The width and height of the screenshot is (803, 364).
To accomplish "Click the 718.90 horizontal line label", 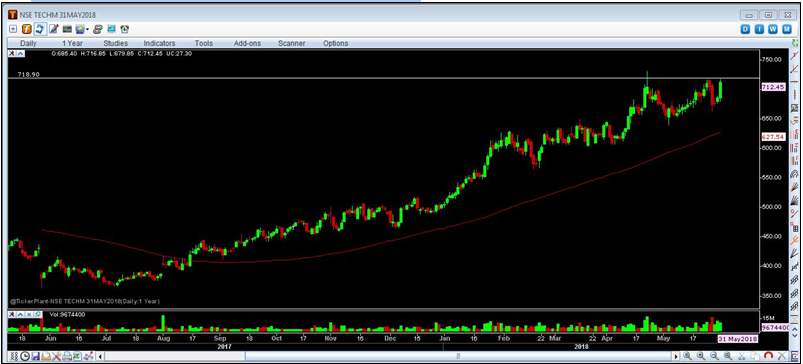I will (x=29, y=74).
